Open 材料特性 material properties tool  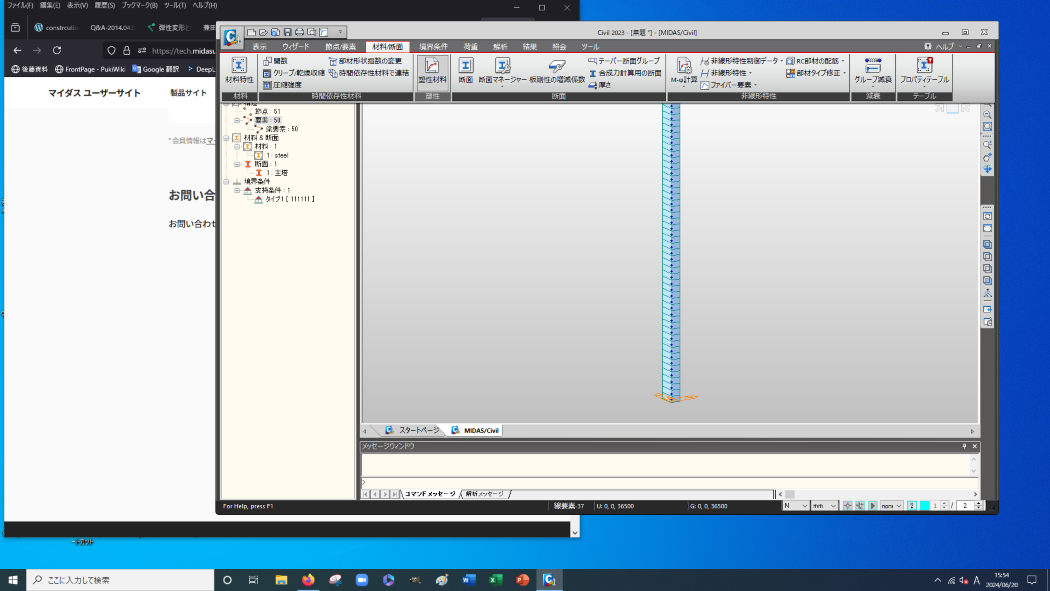click(239, 71)
